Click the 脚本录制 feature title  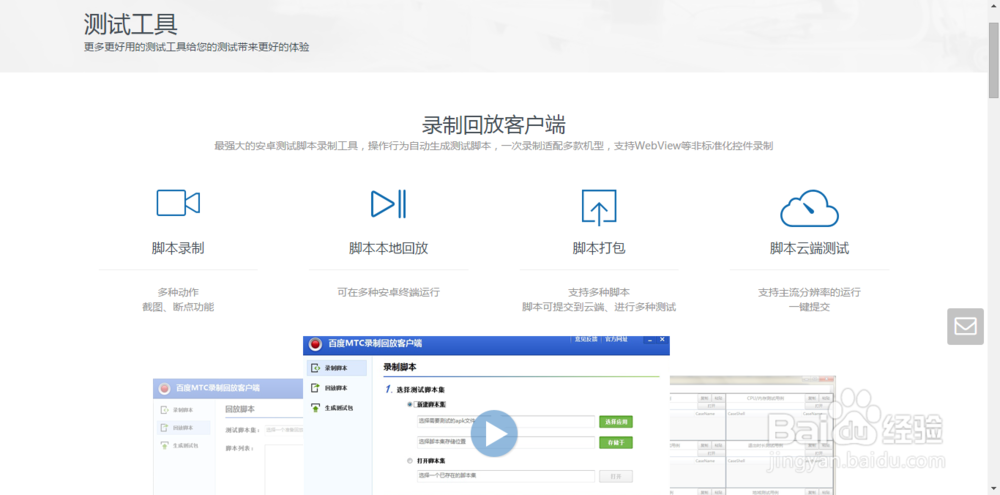pos(178,248)
